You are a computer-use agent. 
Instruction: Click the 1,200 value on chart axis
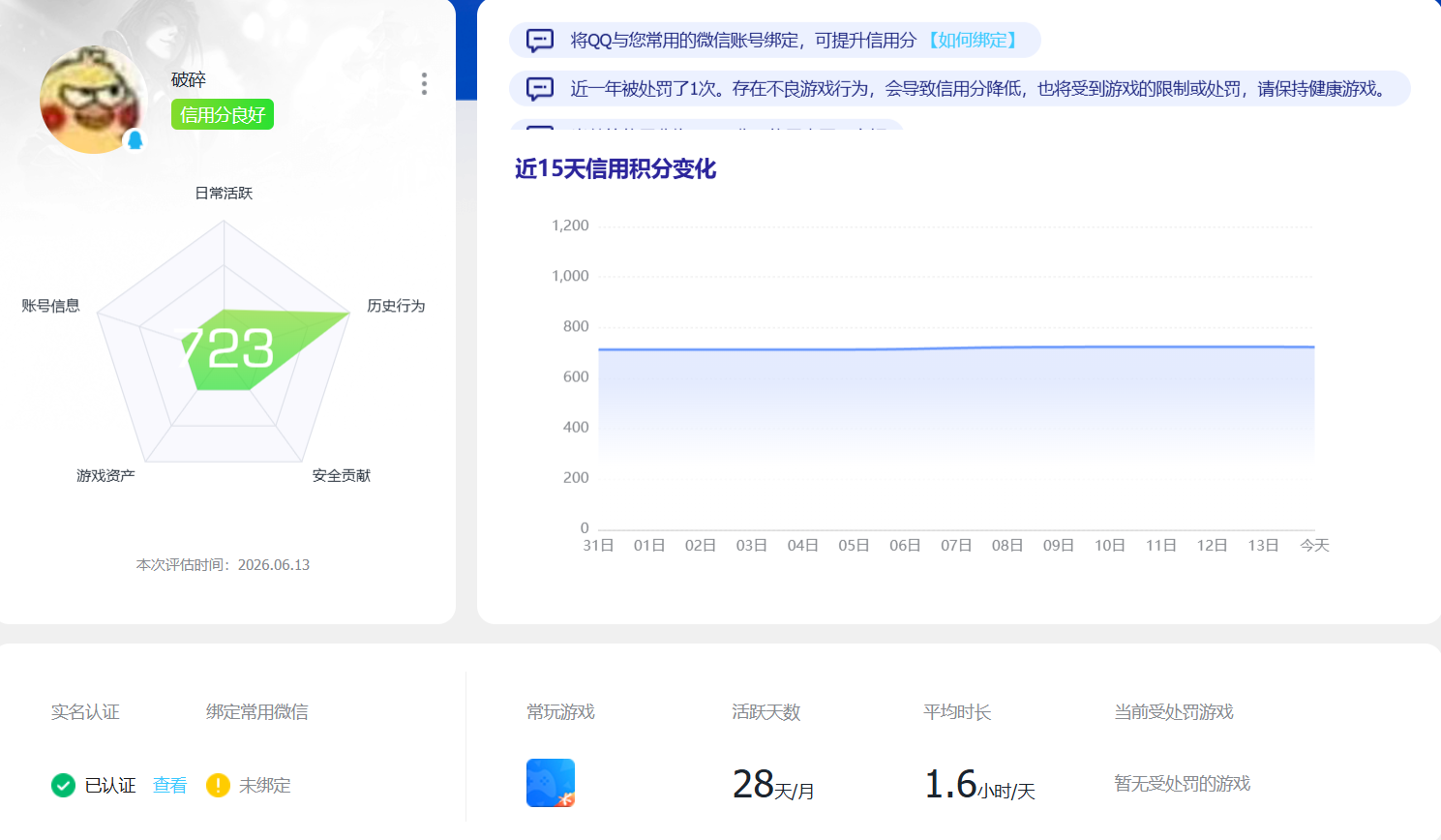570,225
